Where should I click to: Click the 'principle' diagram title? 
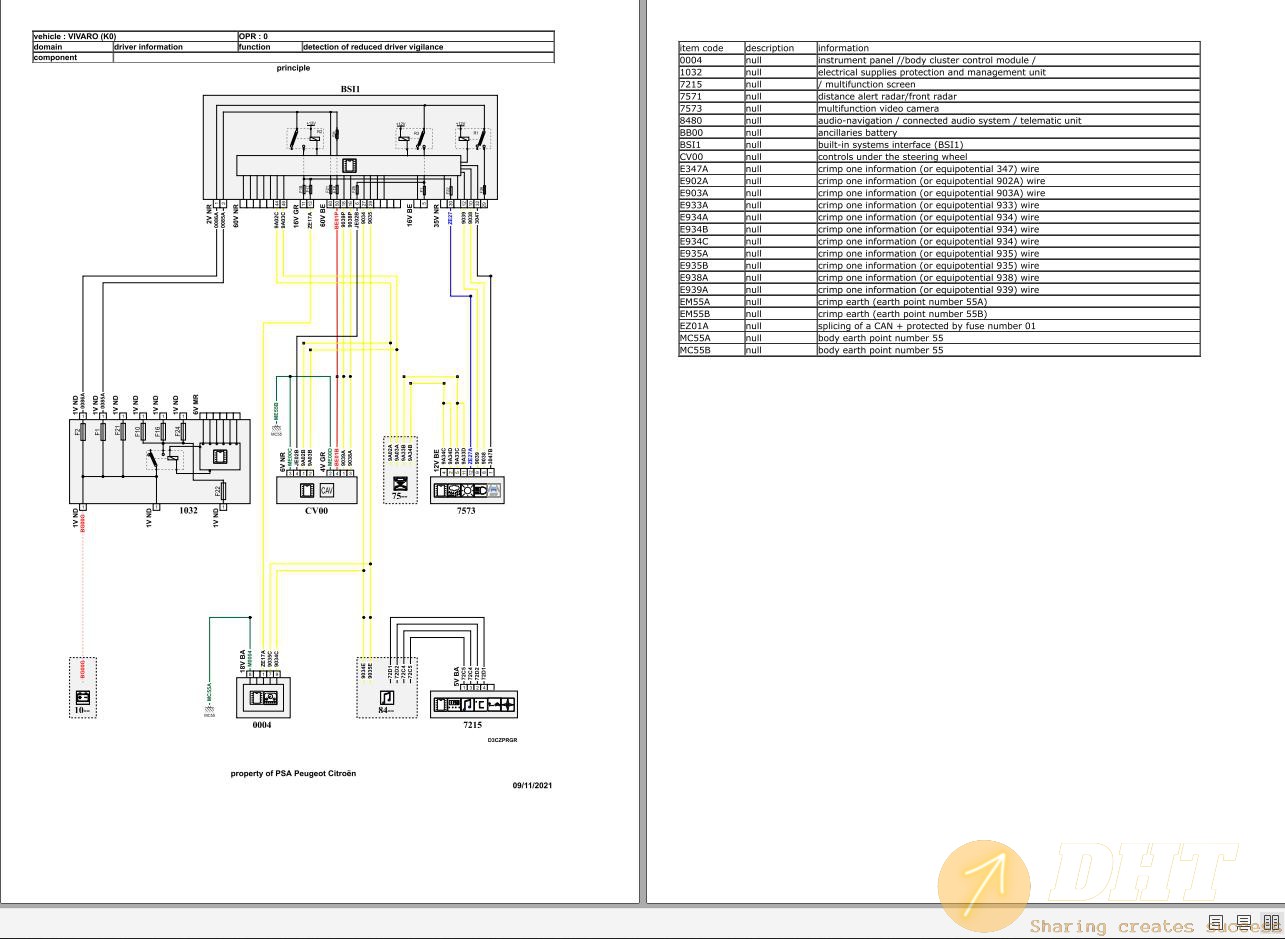point(293,68)
